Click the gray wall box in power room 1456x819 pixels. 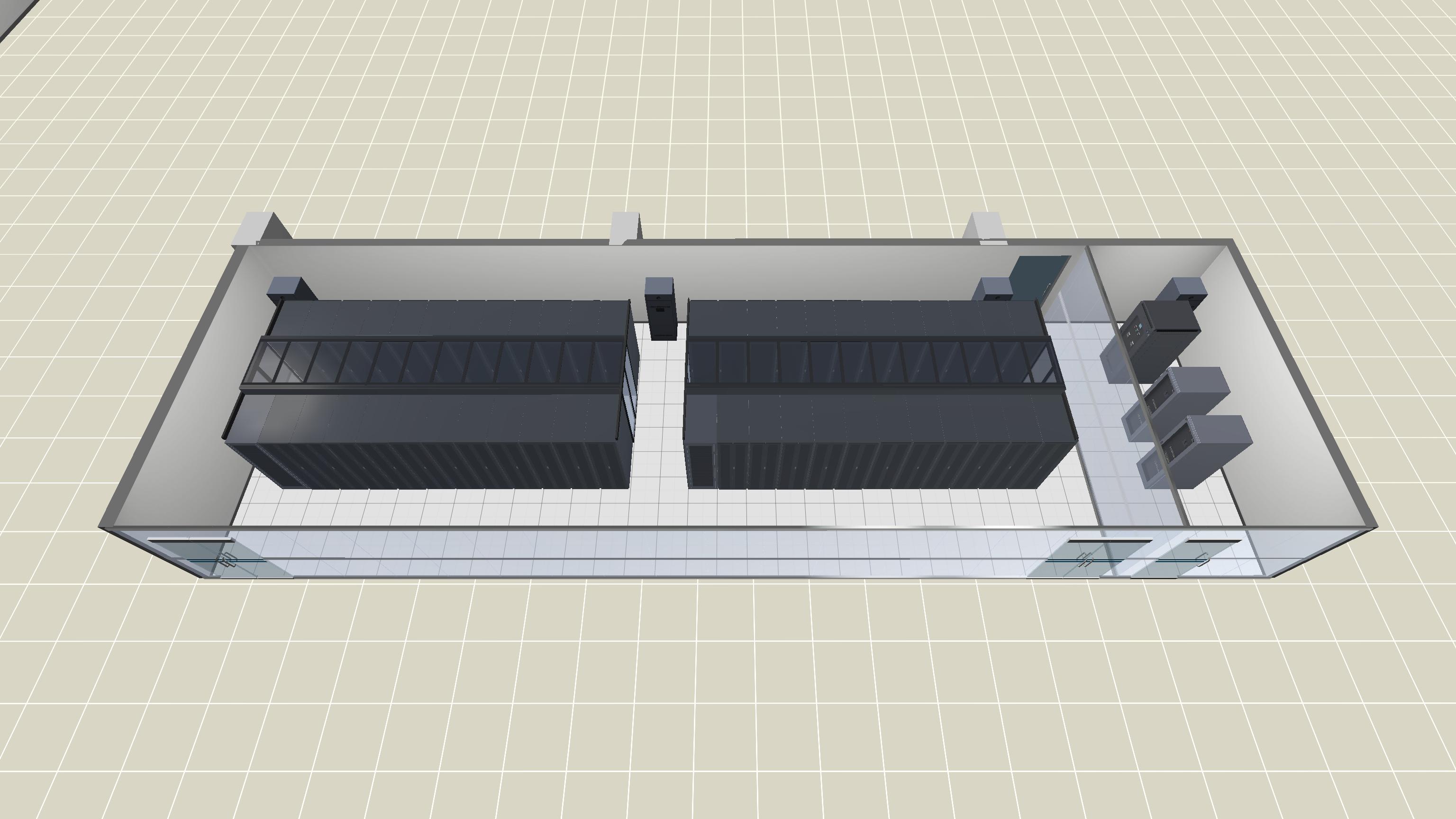click(1189, 288)
